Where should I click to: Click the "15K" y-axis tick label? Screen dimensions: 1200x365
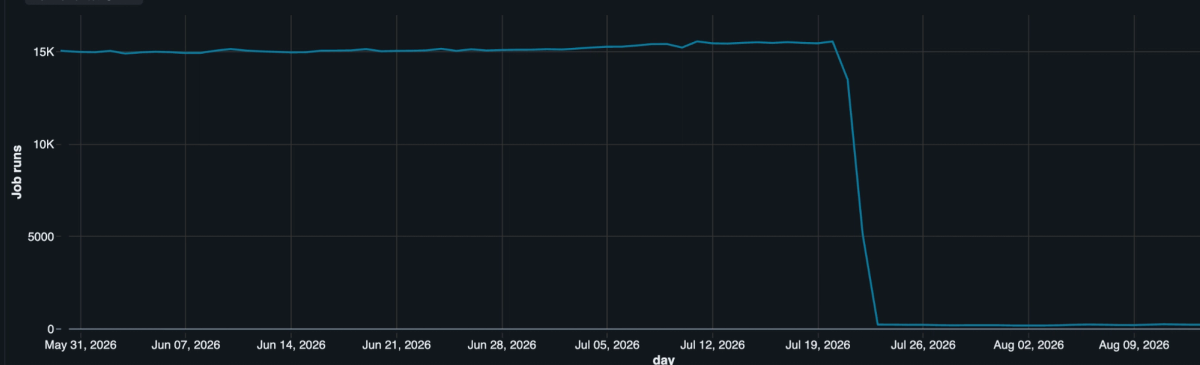43,51
